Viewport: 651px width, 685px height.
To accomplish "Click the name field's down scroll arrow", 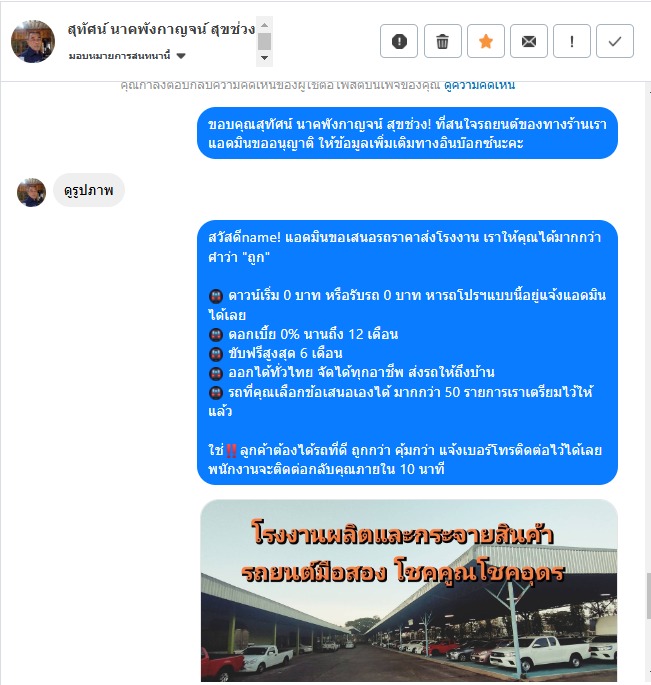I will pos(264,58).
